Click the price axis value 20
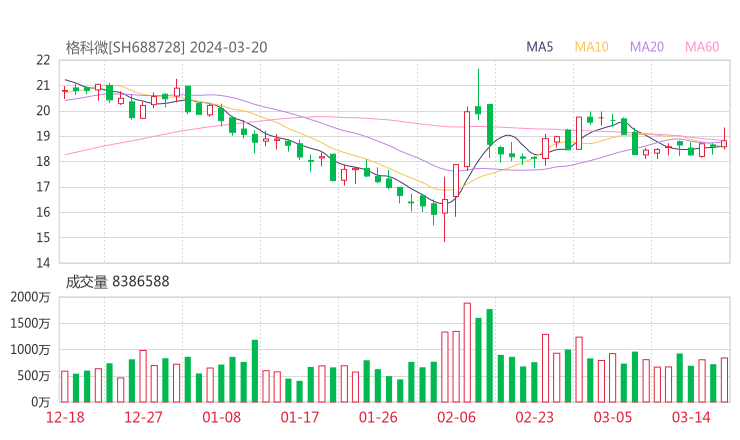The image size is (740, 440). click(x=43, y=111)
